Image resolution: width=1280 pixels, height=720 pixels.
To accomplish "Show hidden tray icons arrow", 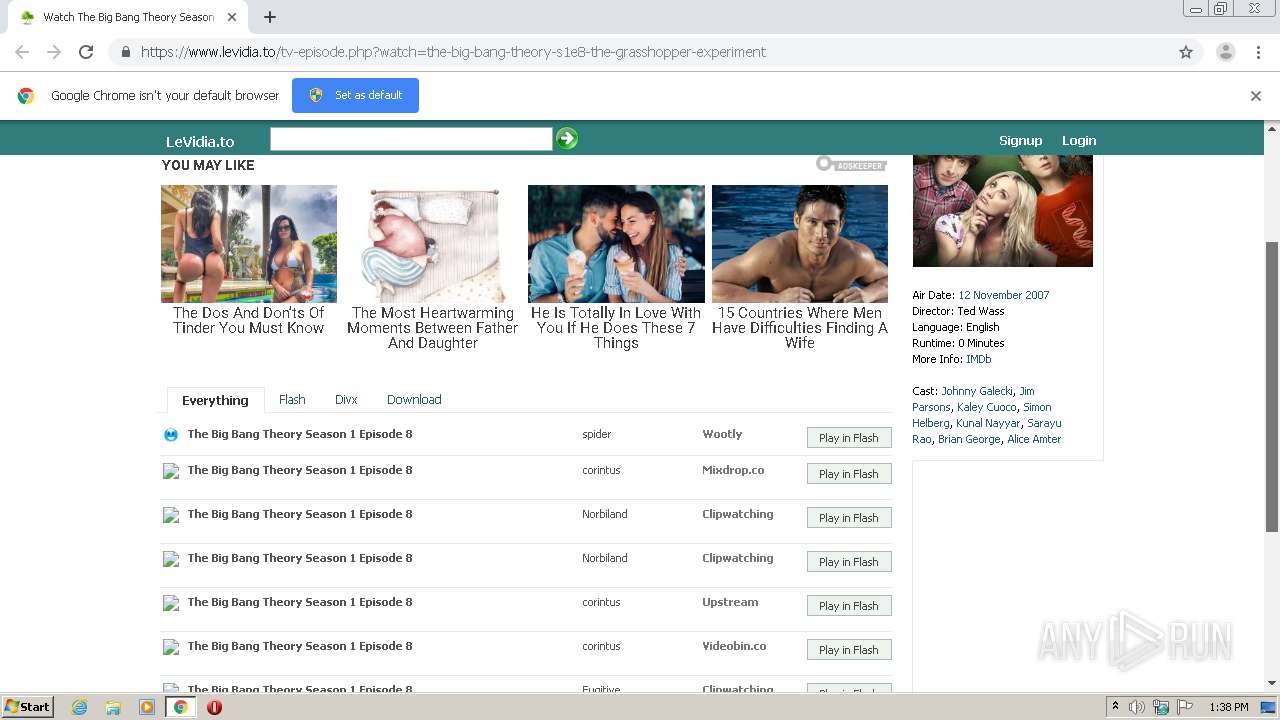I will [x=1115, y=706].
